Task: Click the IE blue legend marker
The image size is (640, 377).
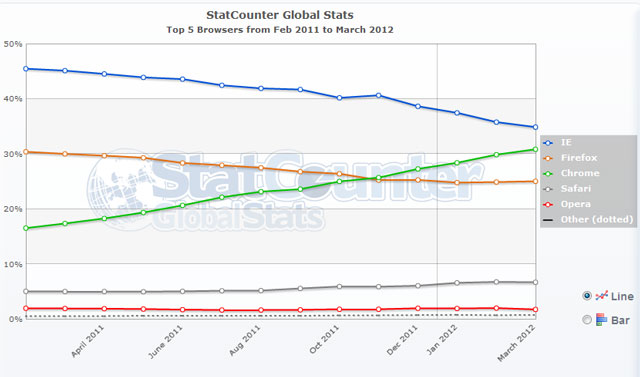Action: (548, 143)
